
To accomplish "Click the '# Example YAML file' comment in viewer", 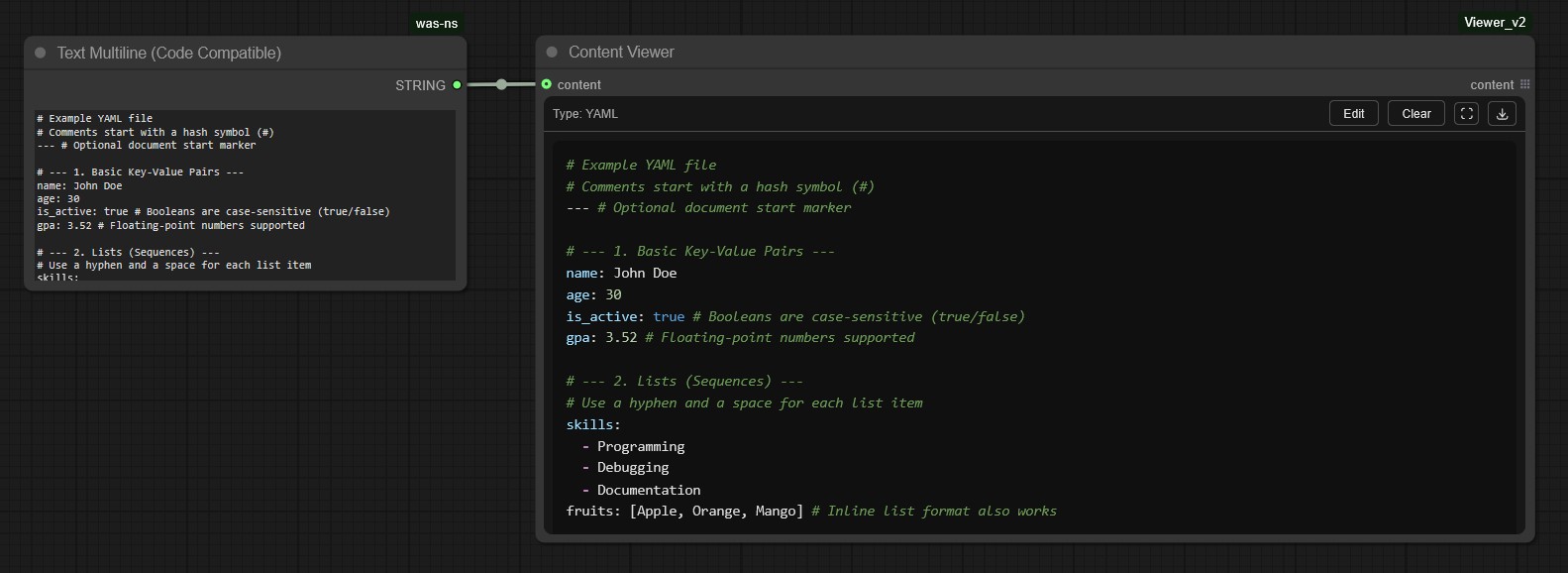I will [x=641, y=165].
